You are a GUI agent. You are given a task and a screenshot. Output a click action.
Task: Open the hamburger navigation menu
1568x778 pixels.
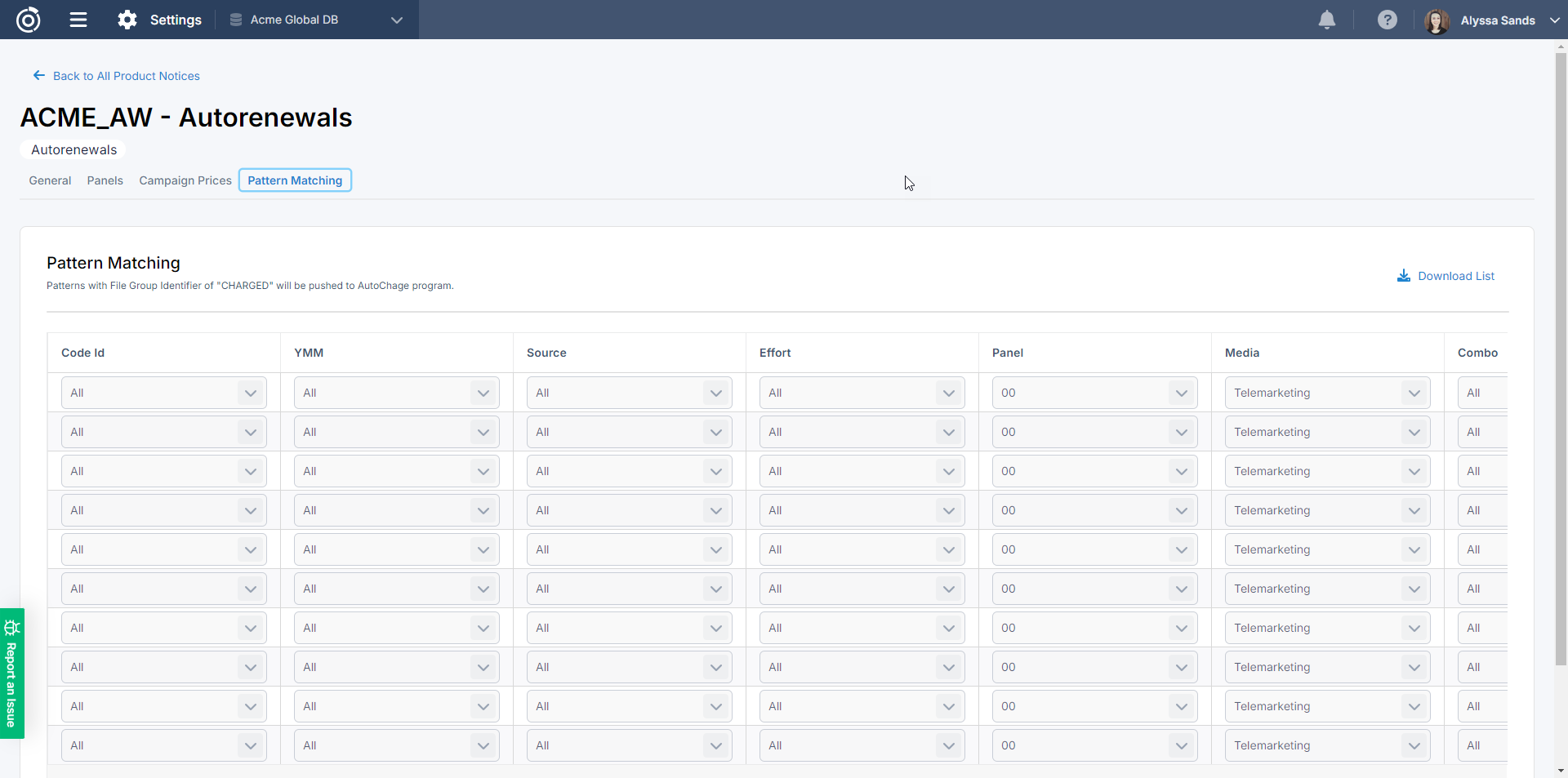[x=78, y=20]
